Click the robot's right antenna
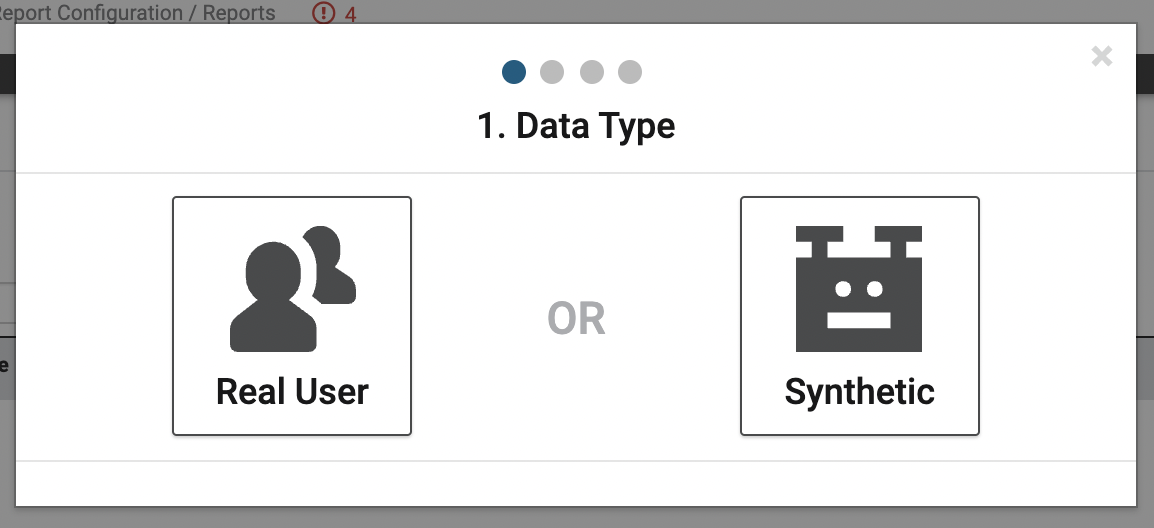The height and width of the screenshot is (528, 1154). (898, 241)
